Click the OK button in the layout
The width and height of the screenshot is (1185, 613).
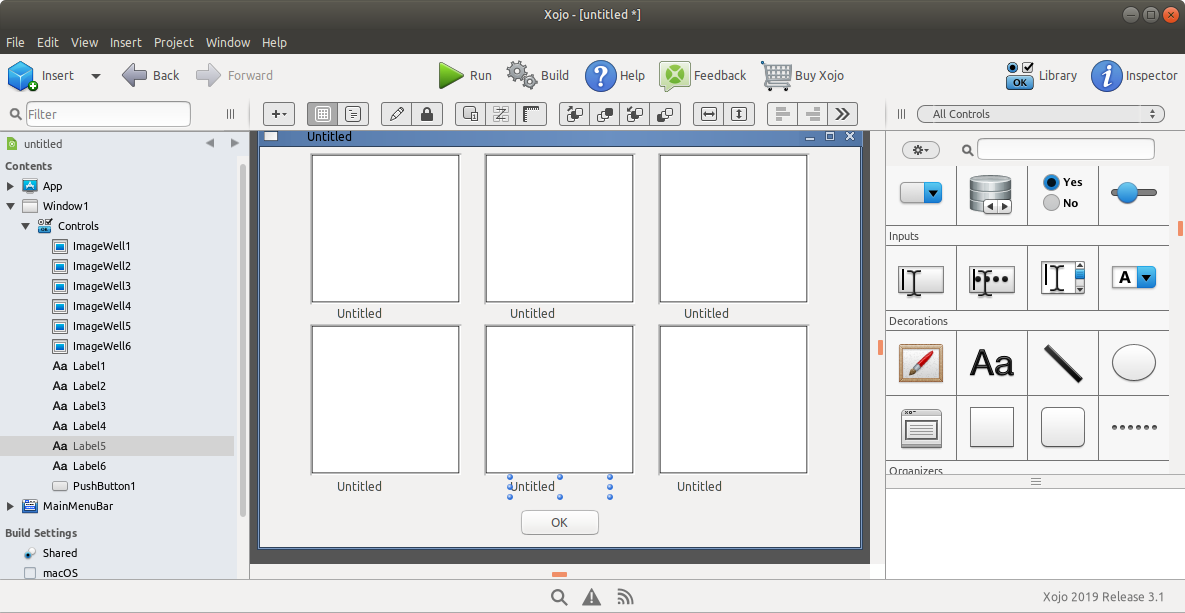pos(560,522)
